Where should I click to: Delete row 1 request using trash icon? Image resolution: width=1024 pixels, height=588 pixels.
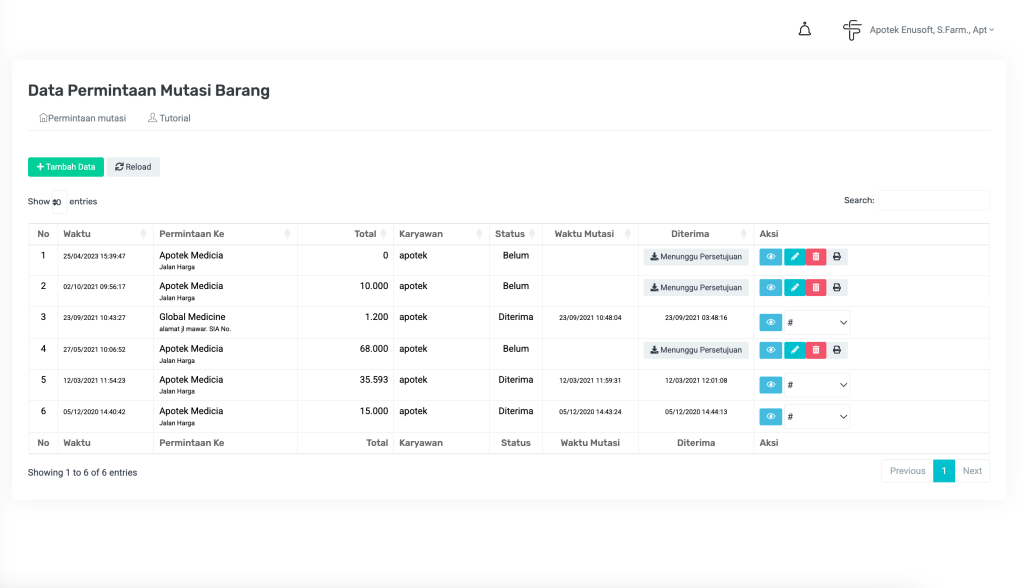click(816, 257)
